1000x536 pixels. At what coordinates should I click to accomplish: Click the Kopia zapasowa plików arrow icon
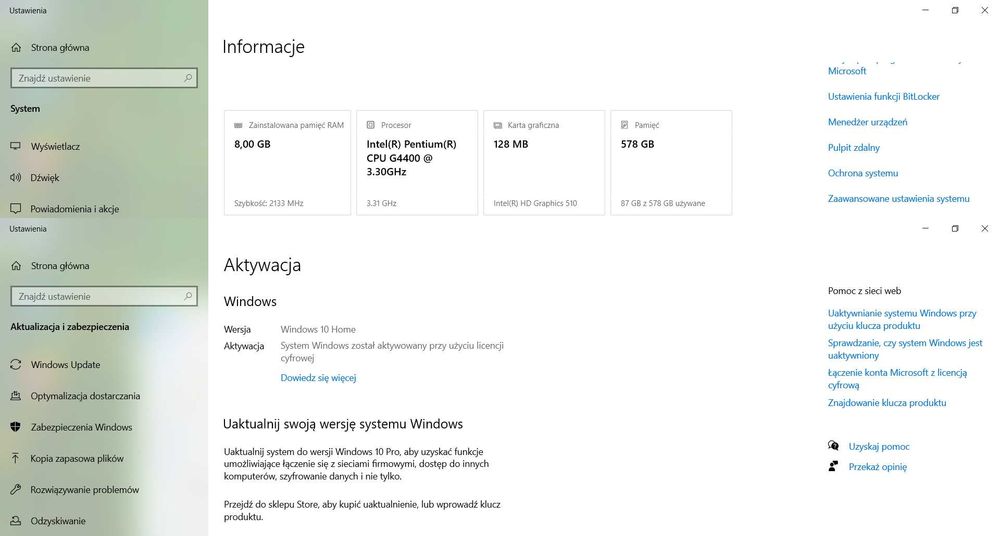[15, 458]
